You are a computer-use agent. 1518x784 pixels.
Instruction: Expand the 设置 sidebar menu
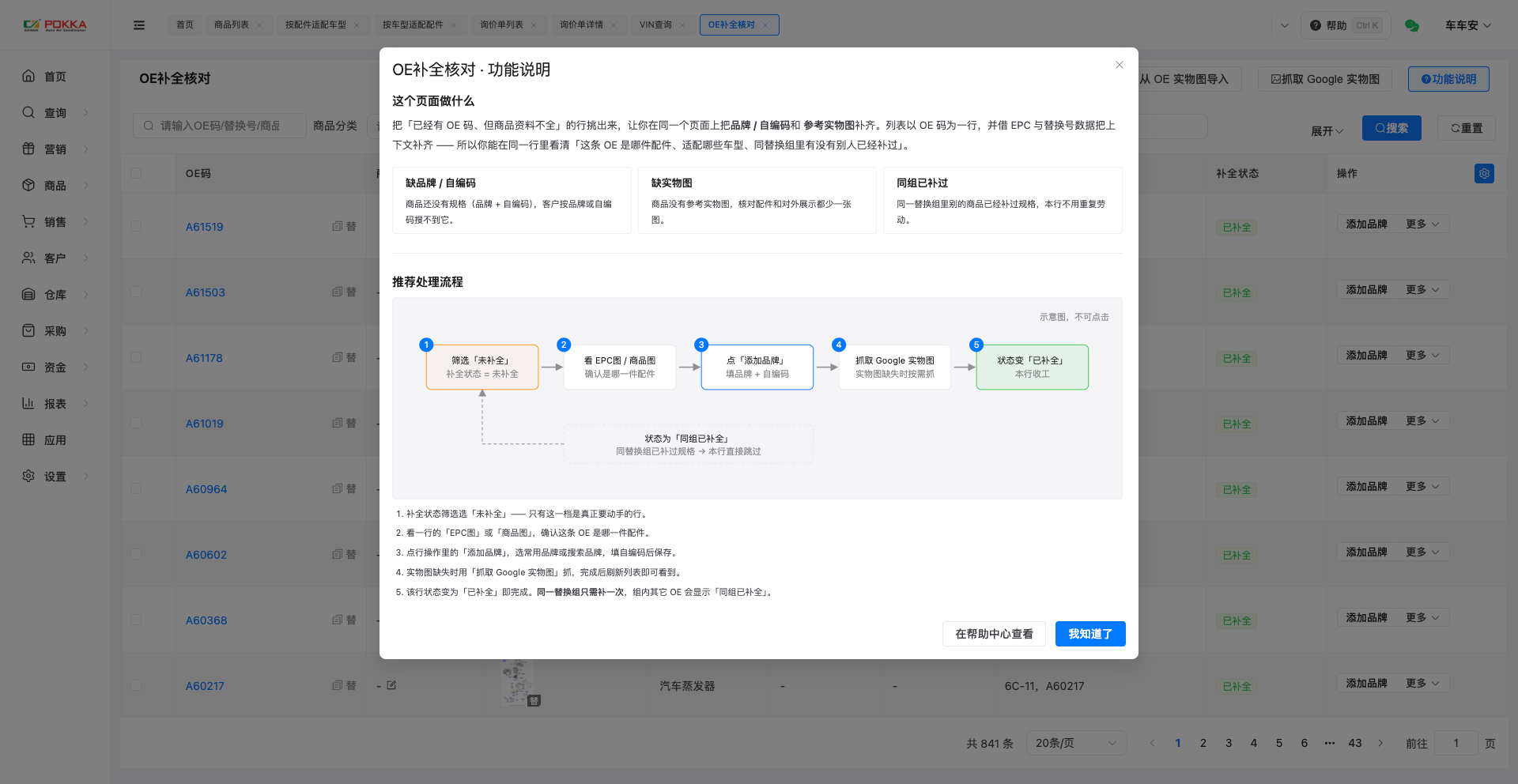tap(55, 477)
